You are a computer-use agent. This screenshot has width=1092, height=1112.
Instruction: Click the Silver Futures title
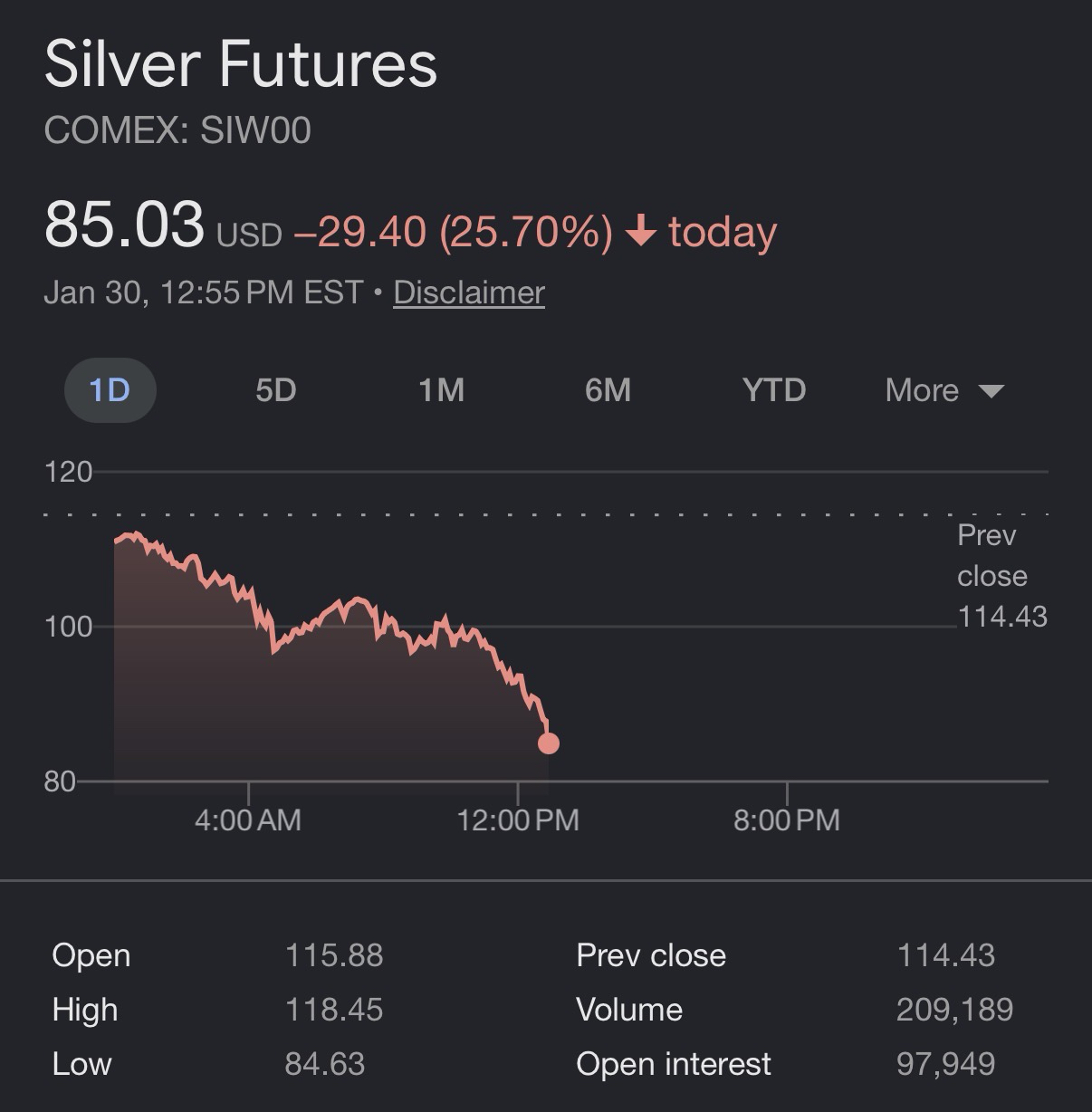click(241, 64)
